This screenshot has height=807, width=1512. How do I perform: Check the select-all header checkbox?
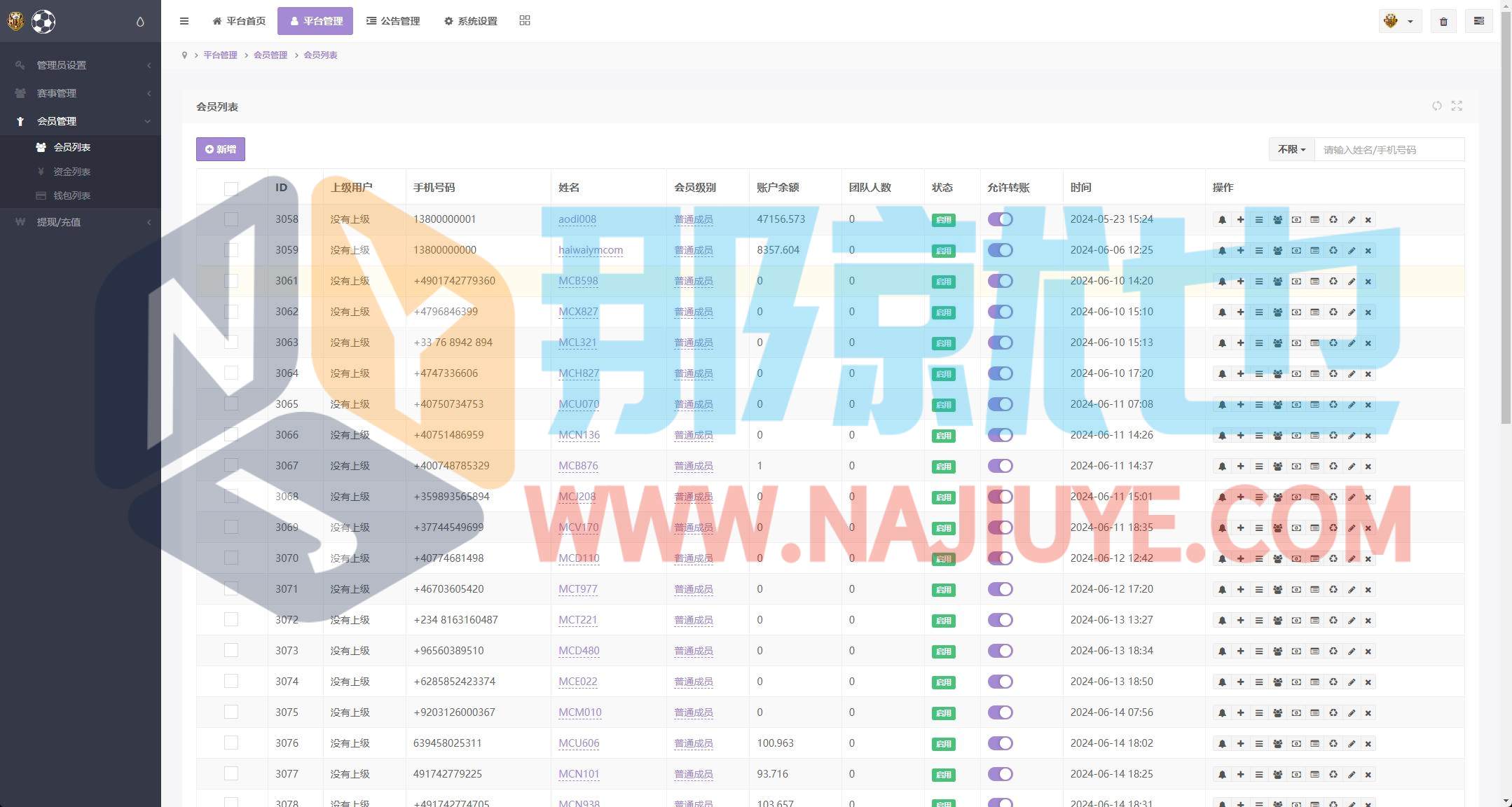pyautogui.click(x=231, y=188)
